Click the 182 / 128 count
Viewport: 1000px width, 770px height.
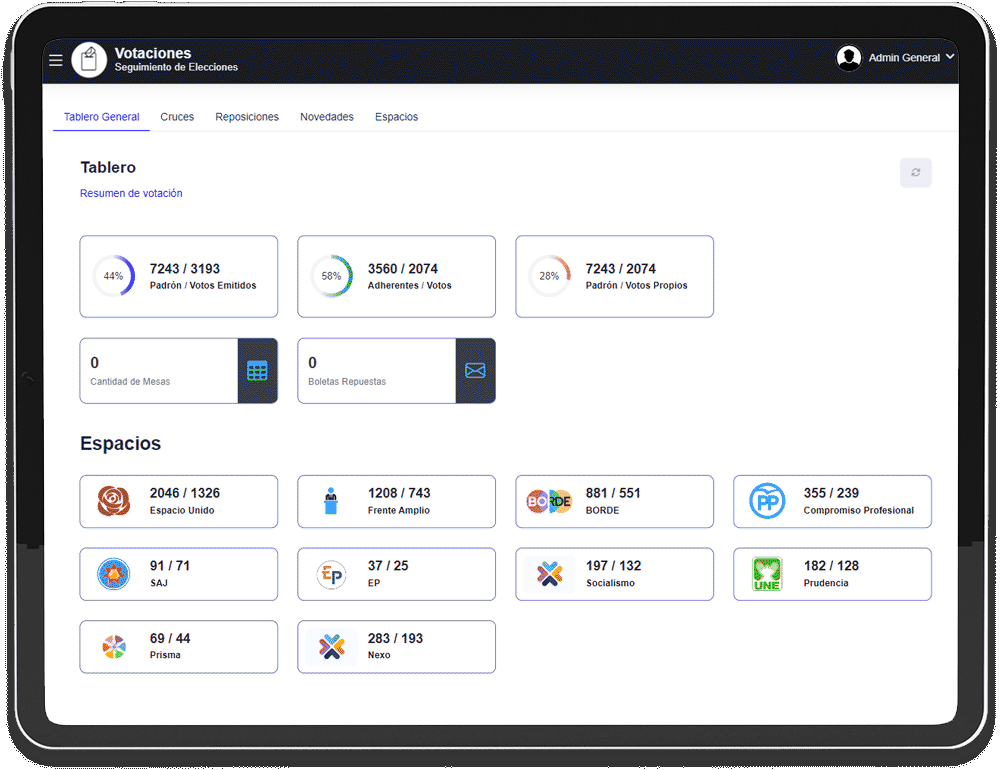831,566
